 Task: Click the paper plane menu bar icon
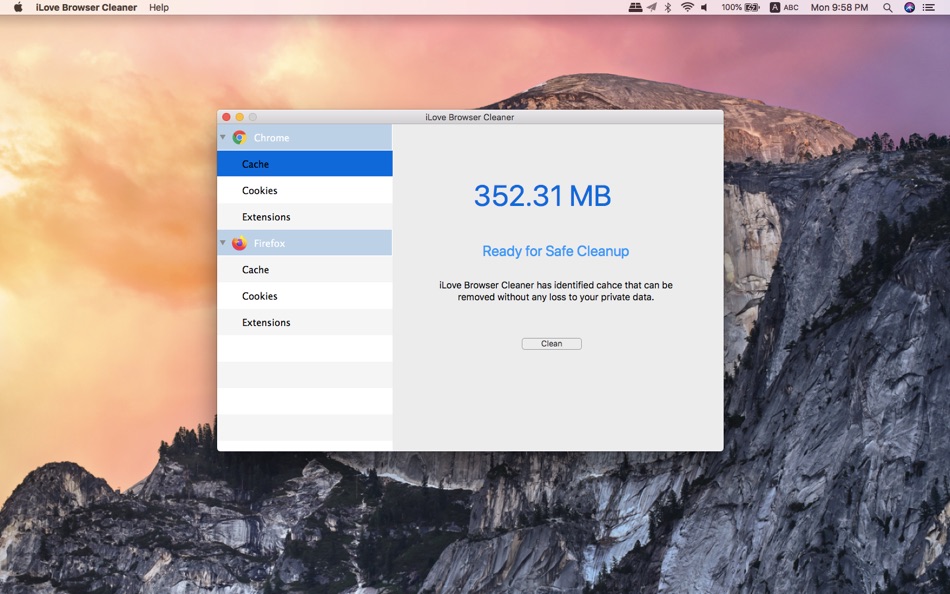pyautogui.click(x=651, y=7)
